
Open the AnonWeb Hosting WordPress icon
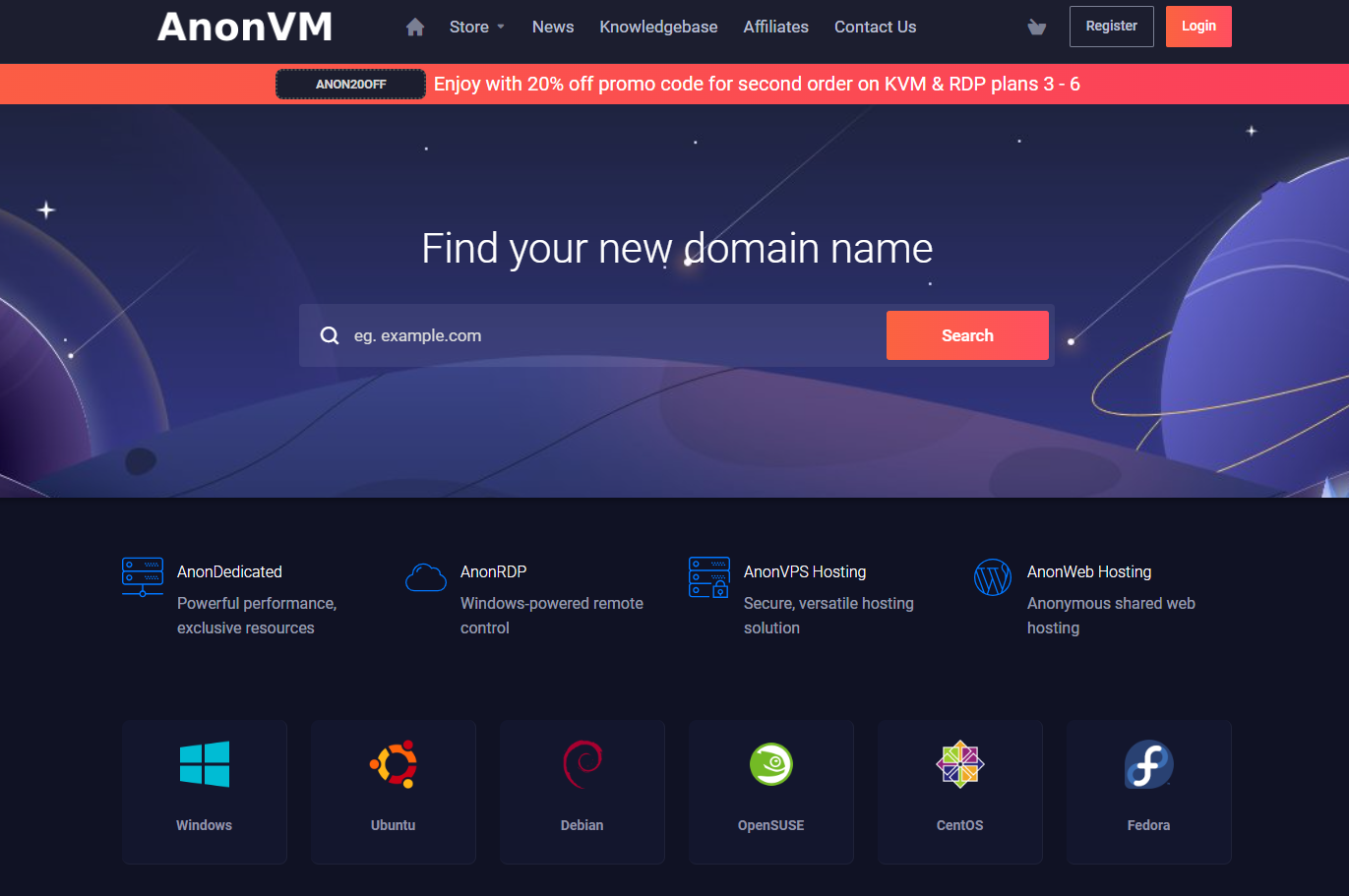[993, 576]
